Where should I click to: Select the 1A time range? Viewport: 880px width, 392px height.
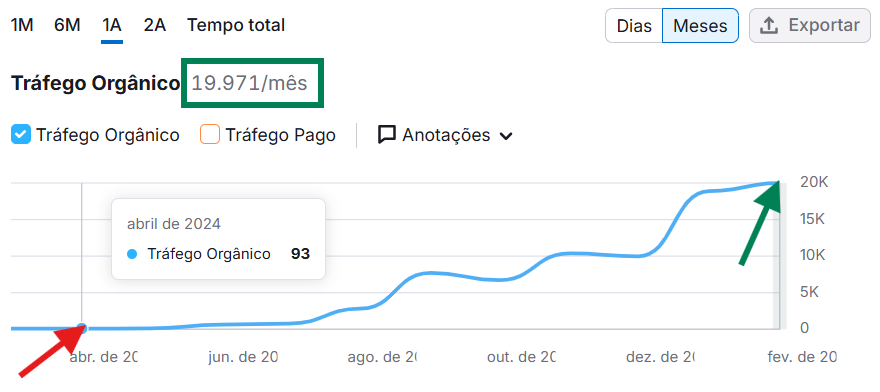point(112,25)
